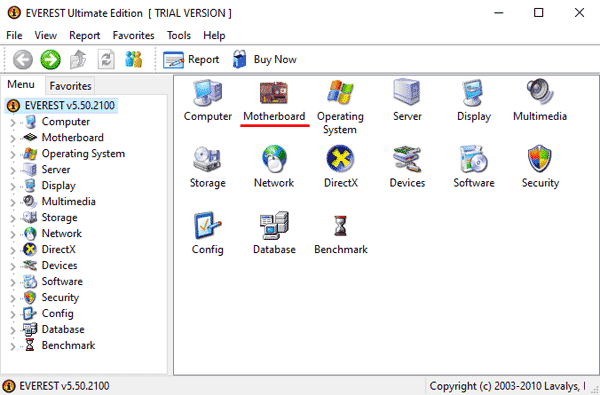Screen dimensions: 600x395
Task: Click the Up level toolbar icon
Action: [78, 60]
